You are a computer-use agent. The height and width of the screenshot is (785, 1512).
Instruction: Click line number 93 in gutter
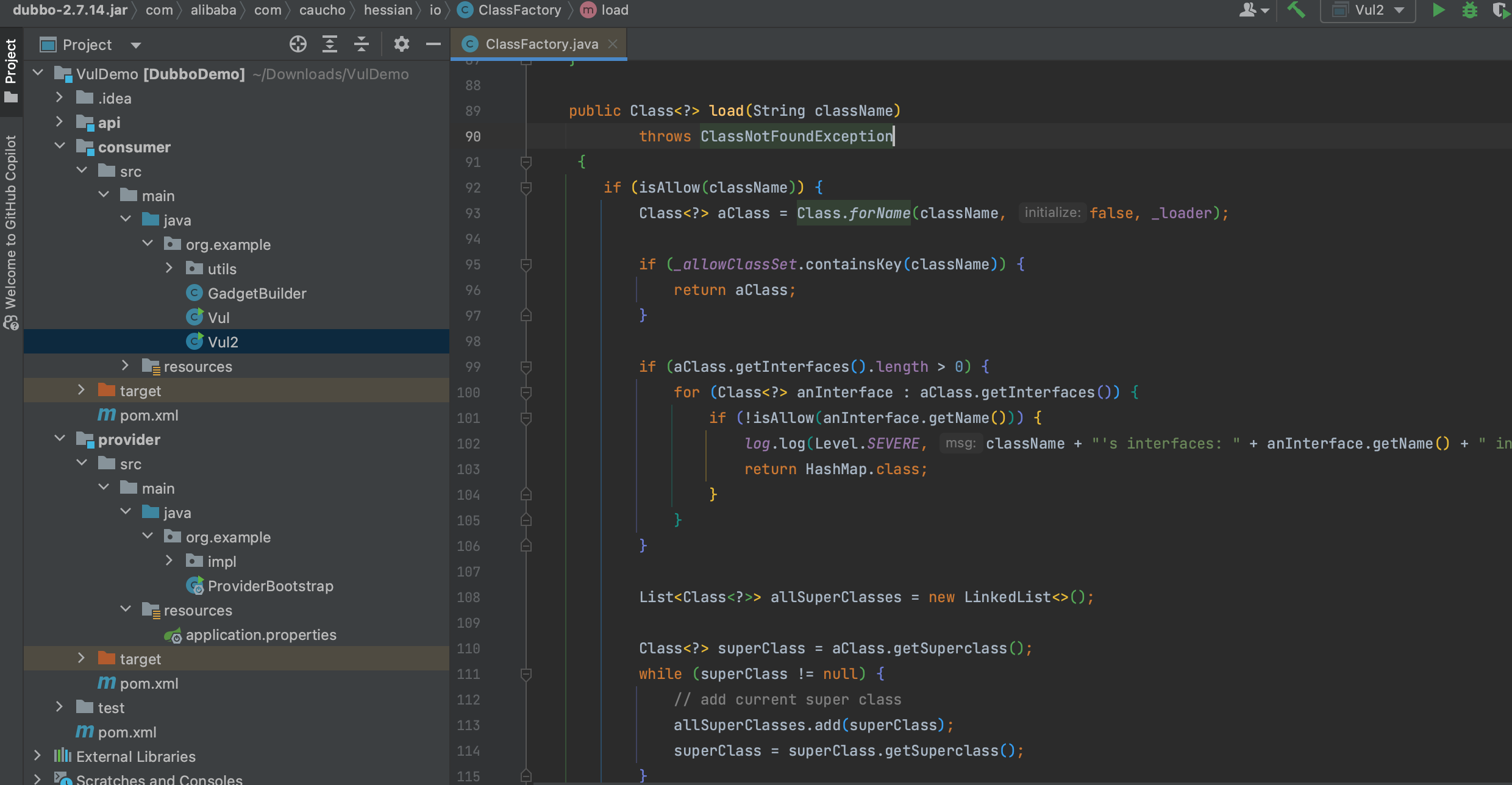472,213
